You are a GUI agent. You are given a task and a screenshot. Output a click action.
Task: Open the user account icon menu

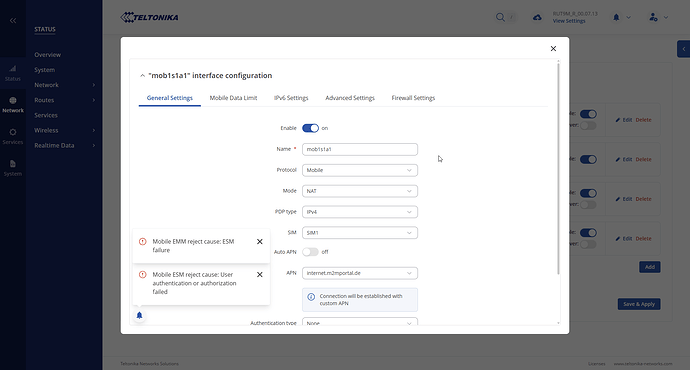653,17
